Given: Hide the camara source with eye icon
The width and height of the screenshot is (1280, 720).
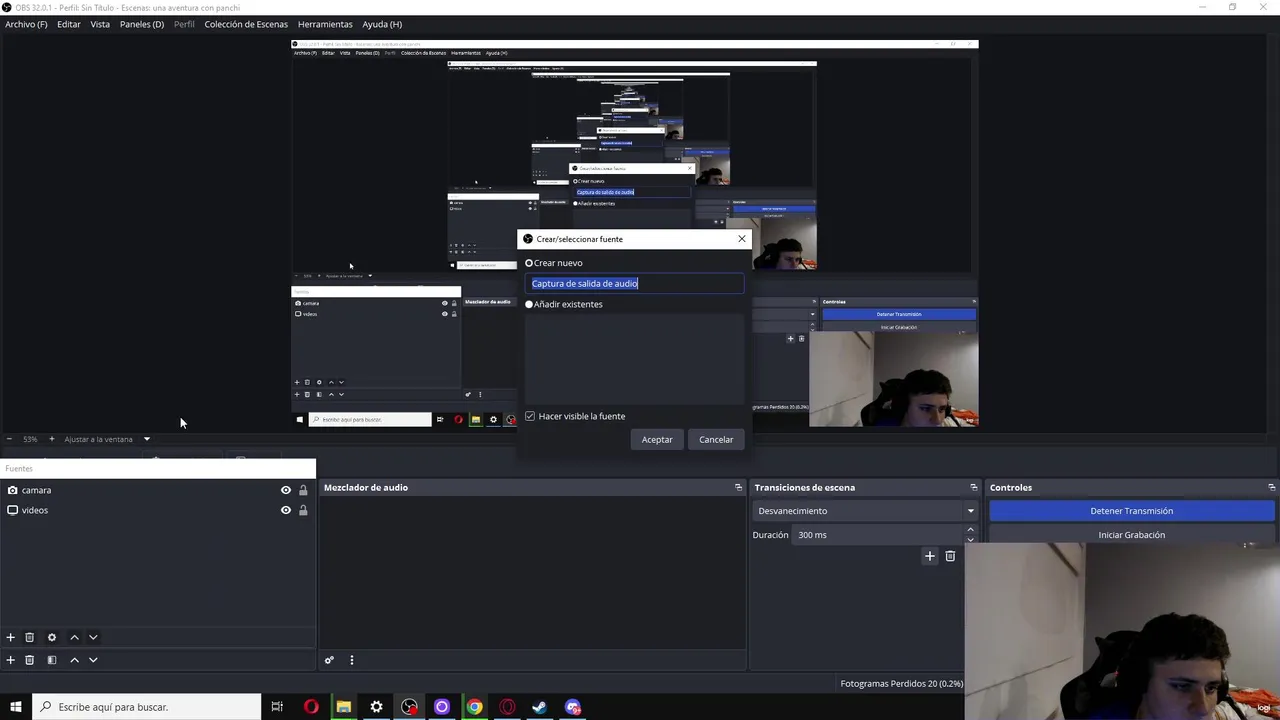Looking at the screenshot, I should 286,490.
